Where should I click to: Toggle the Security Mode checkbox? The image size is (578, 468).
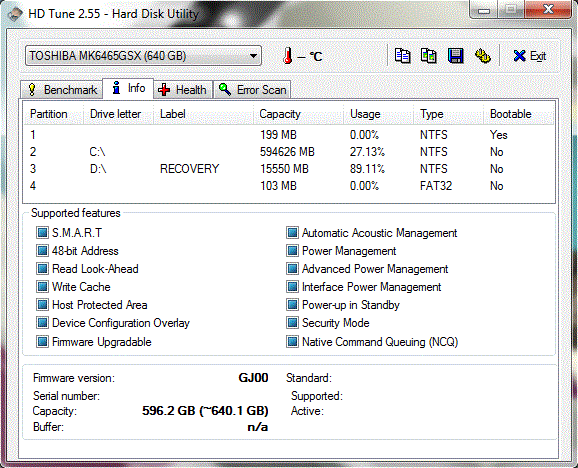click(292, 323)
